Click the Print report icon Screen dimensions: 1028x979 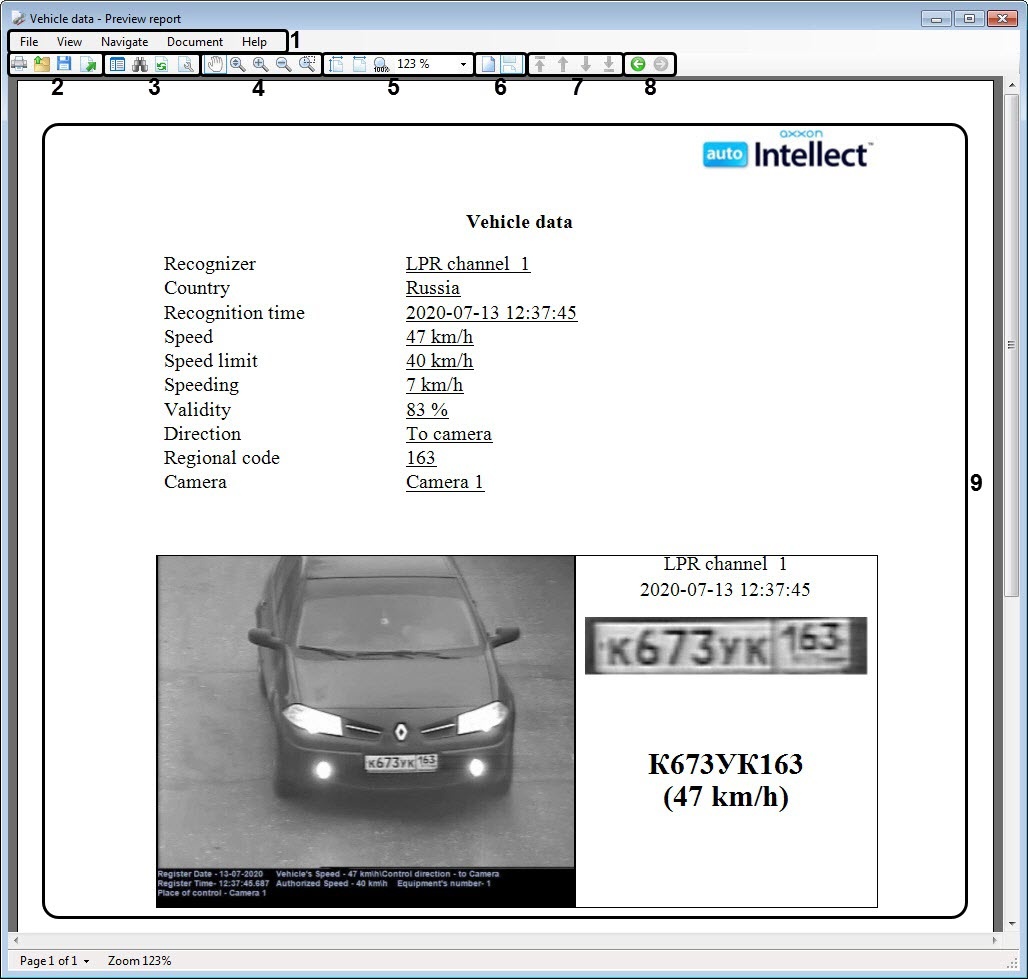click(20, 64)
